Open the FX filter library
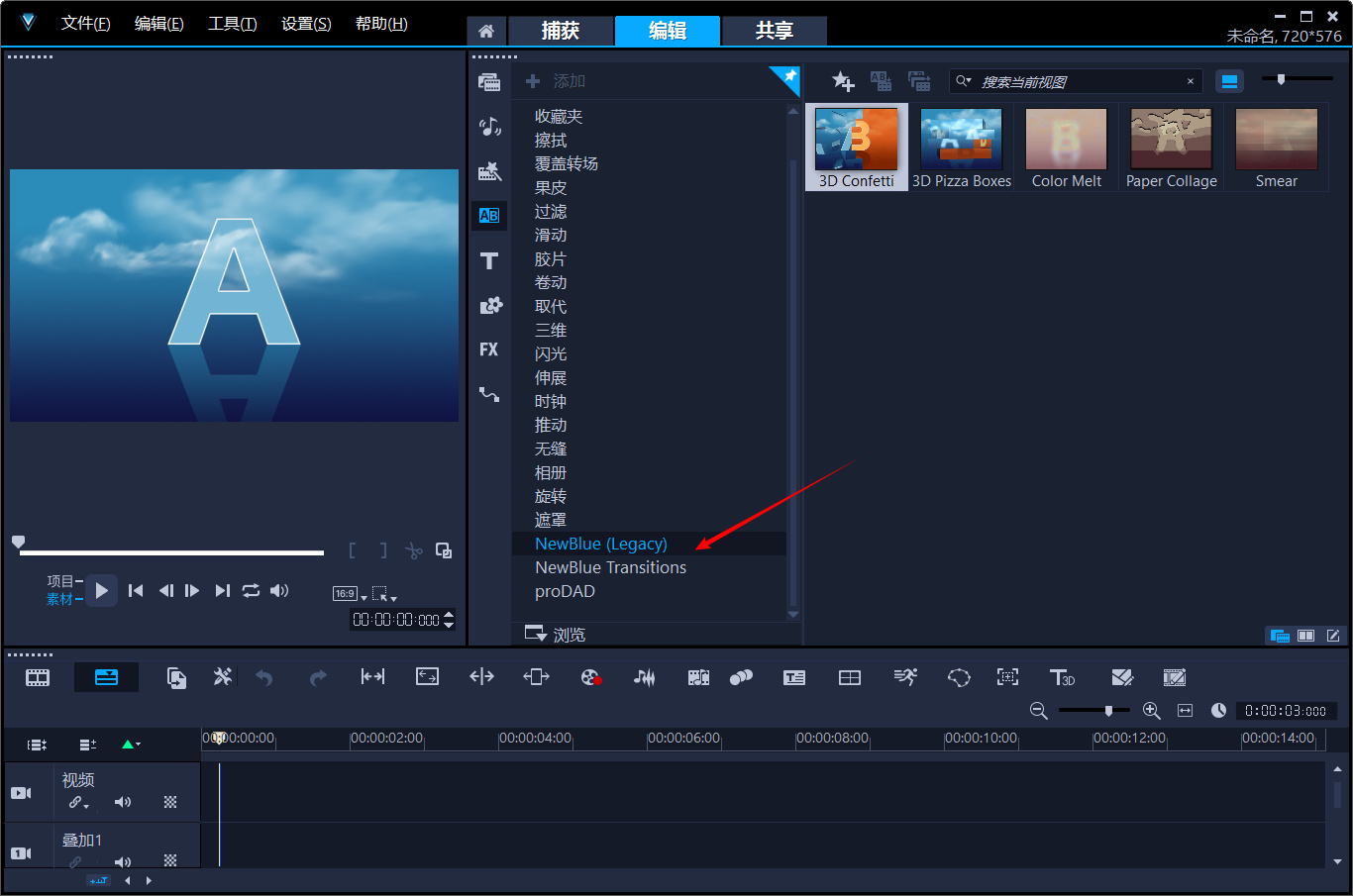Screen dimensions: 1353x896 click(489, 349)
